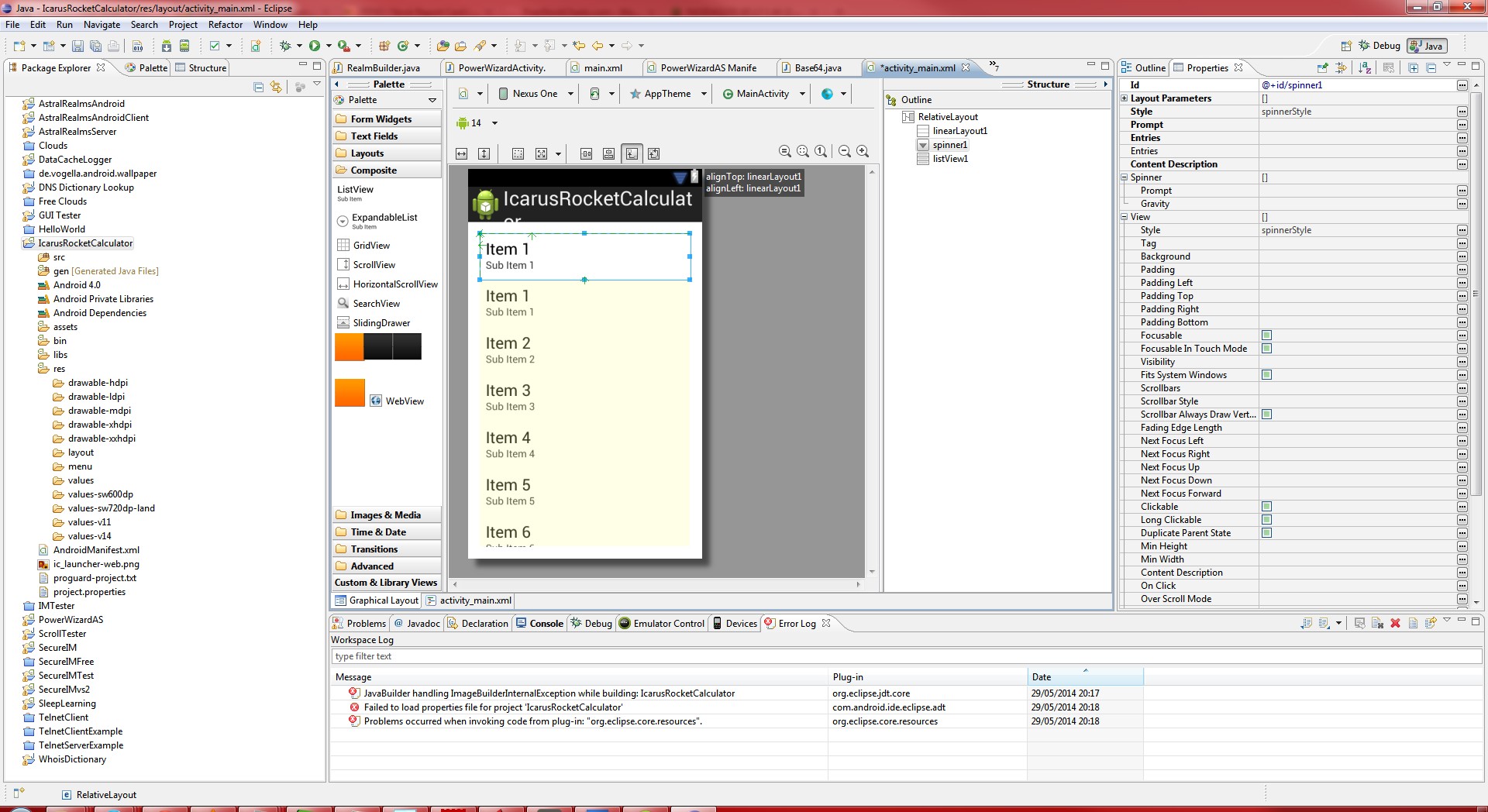
Task: Open the Palette header dropdown arrow
Action: tap(432, 100)
